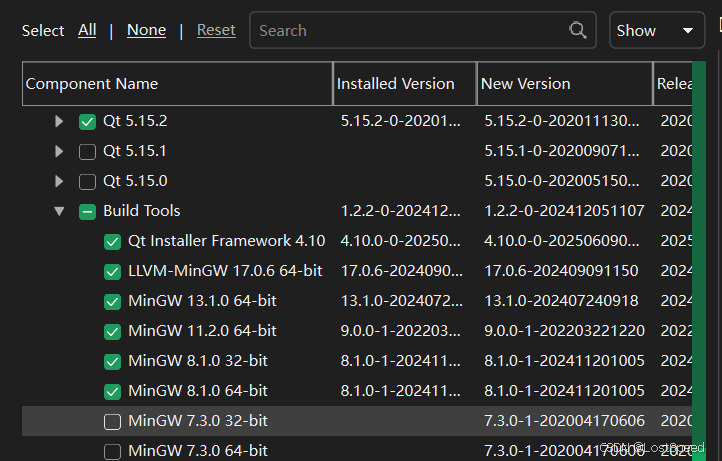Sort by New Version column header
Screen dimensions: 722x461
565,83
